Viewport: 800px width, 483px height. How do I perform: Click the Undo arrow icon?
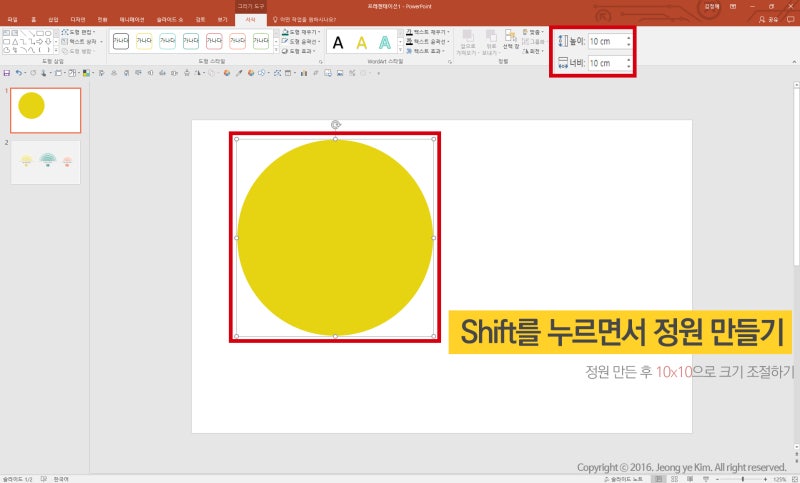(19, 73)
